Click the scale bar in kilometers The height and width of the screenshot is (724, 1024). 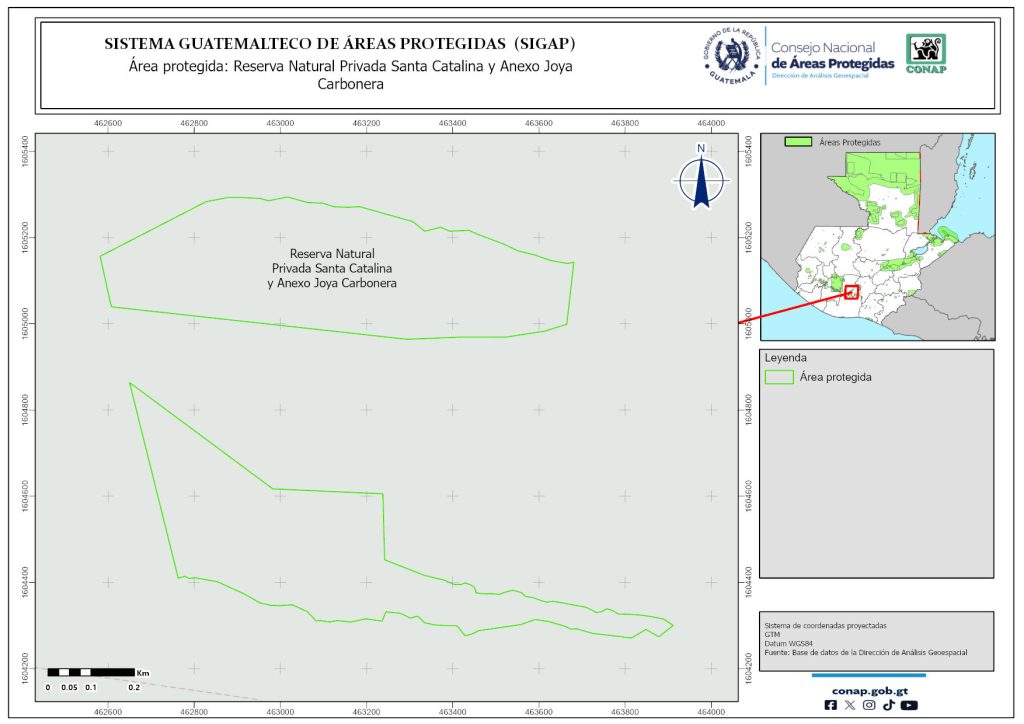click(x=91, y=672)
